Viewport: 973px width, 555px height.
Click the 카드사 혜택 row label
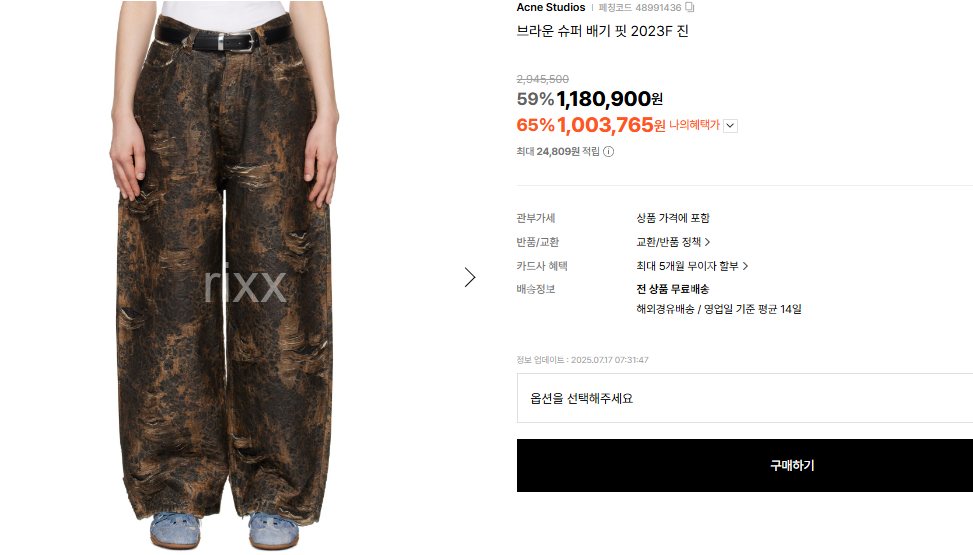click(542, 266)
